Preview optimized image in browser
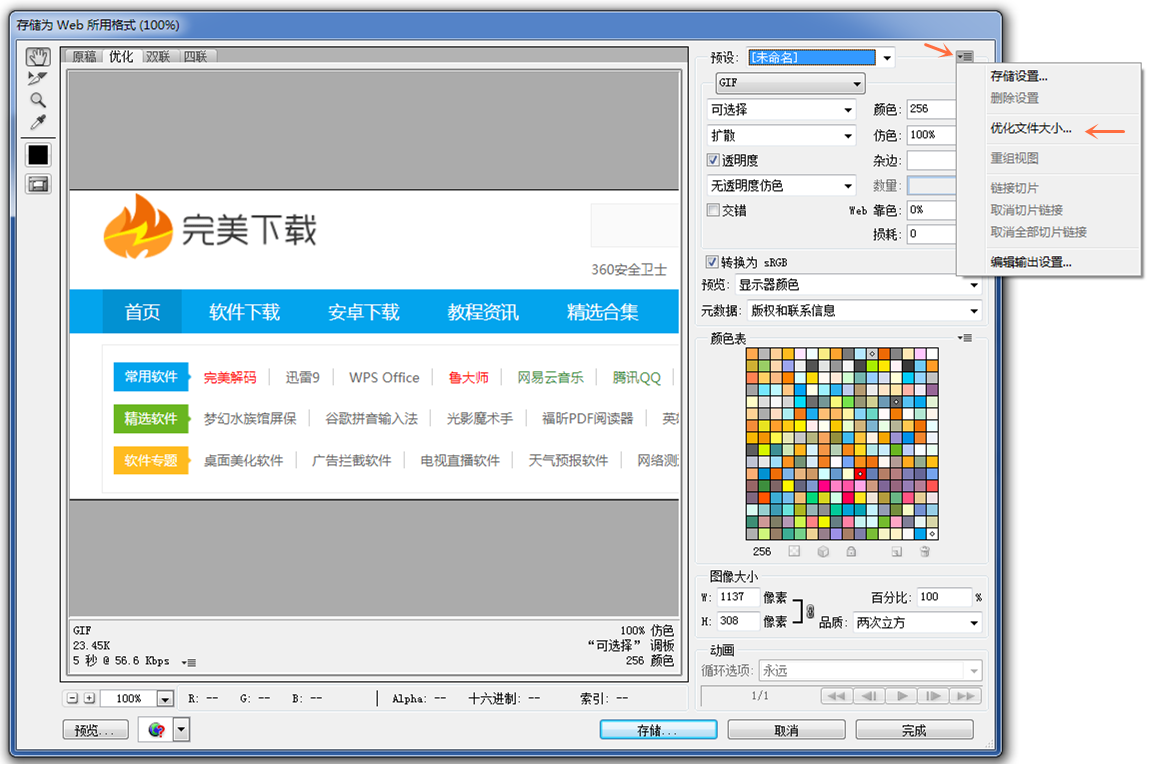 click(158, 729)
